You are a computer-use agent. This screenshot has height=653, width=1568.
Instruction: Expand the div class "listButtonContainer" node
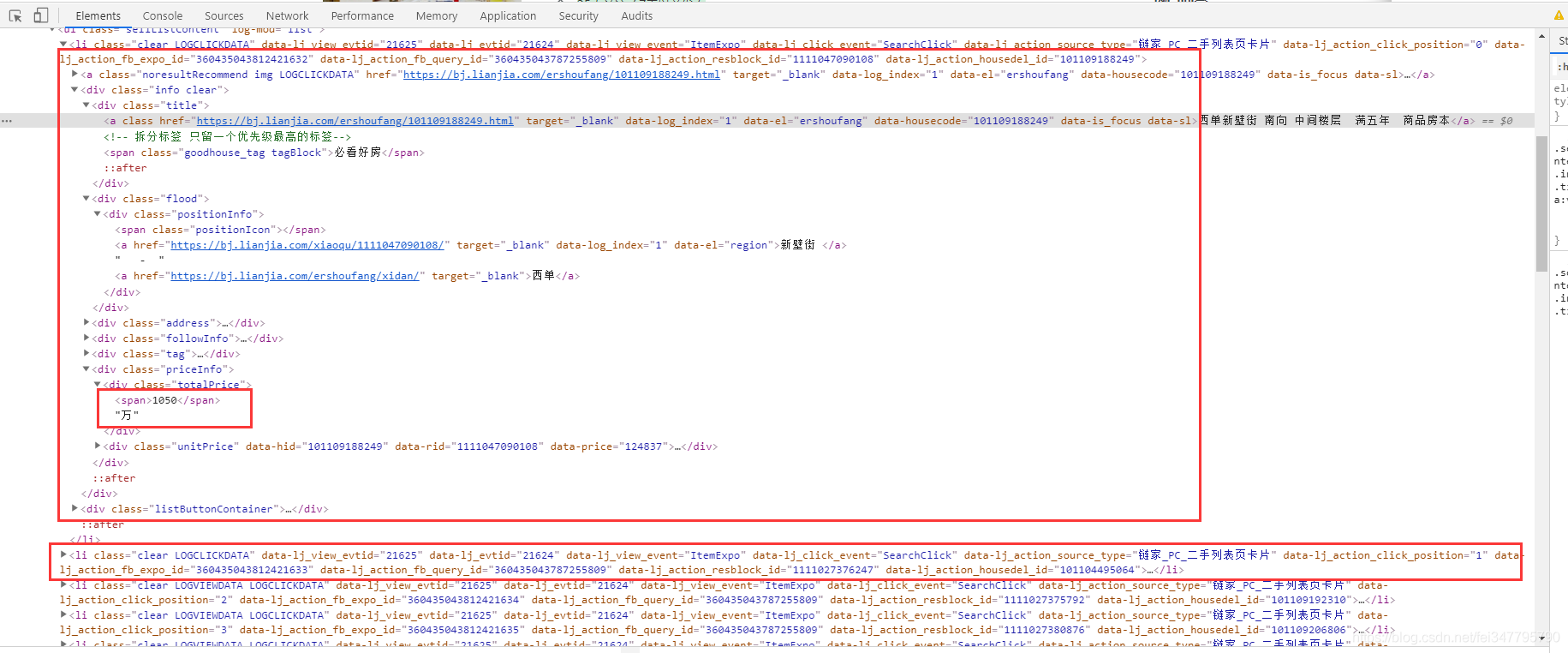pos(75,509)
